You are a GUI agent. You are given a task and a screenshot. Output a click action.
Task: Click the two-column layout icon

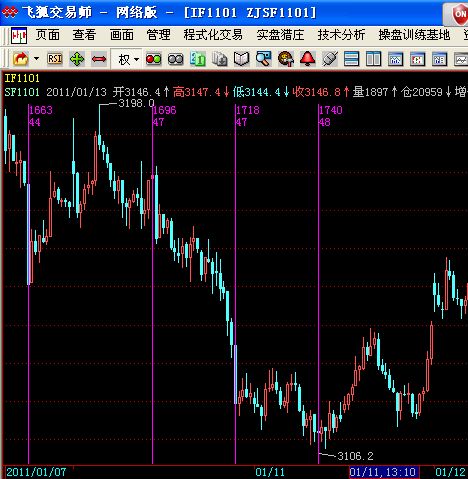[373, 59]
